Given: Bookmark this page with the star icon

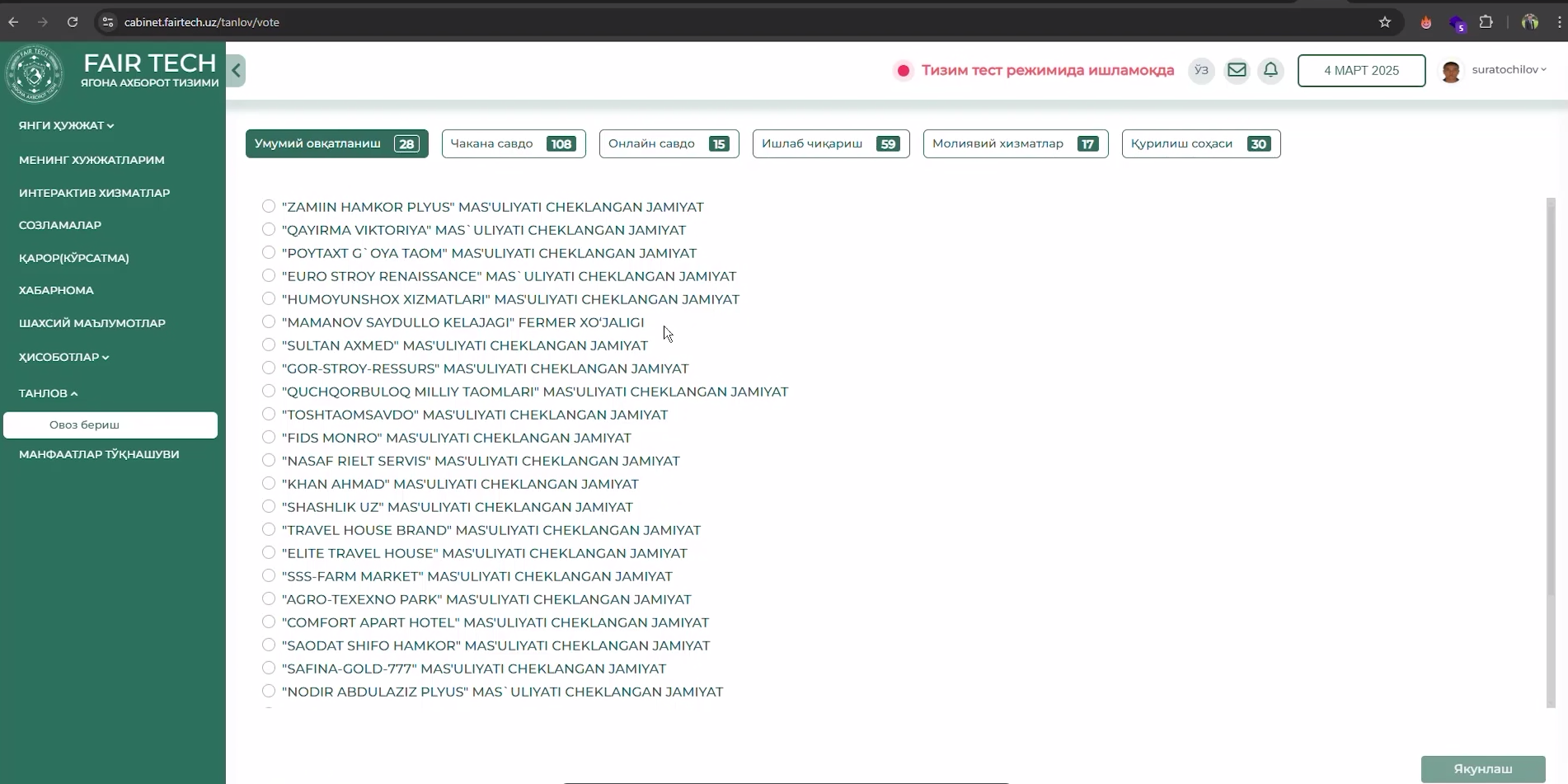Looking at the screenshot, I should click(1385, 22).
